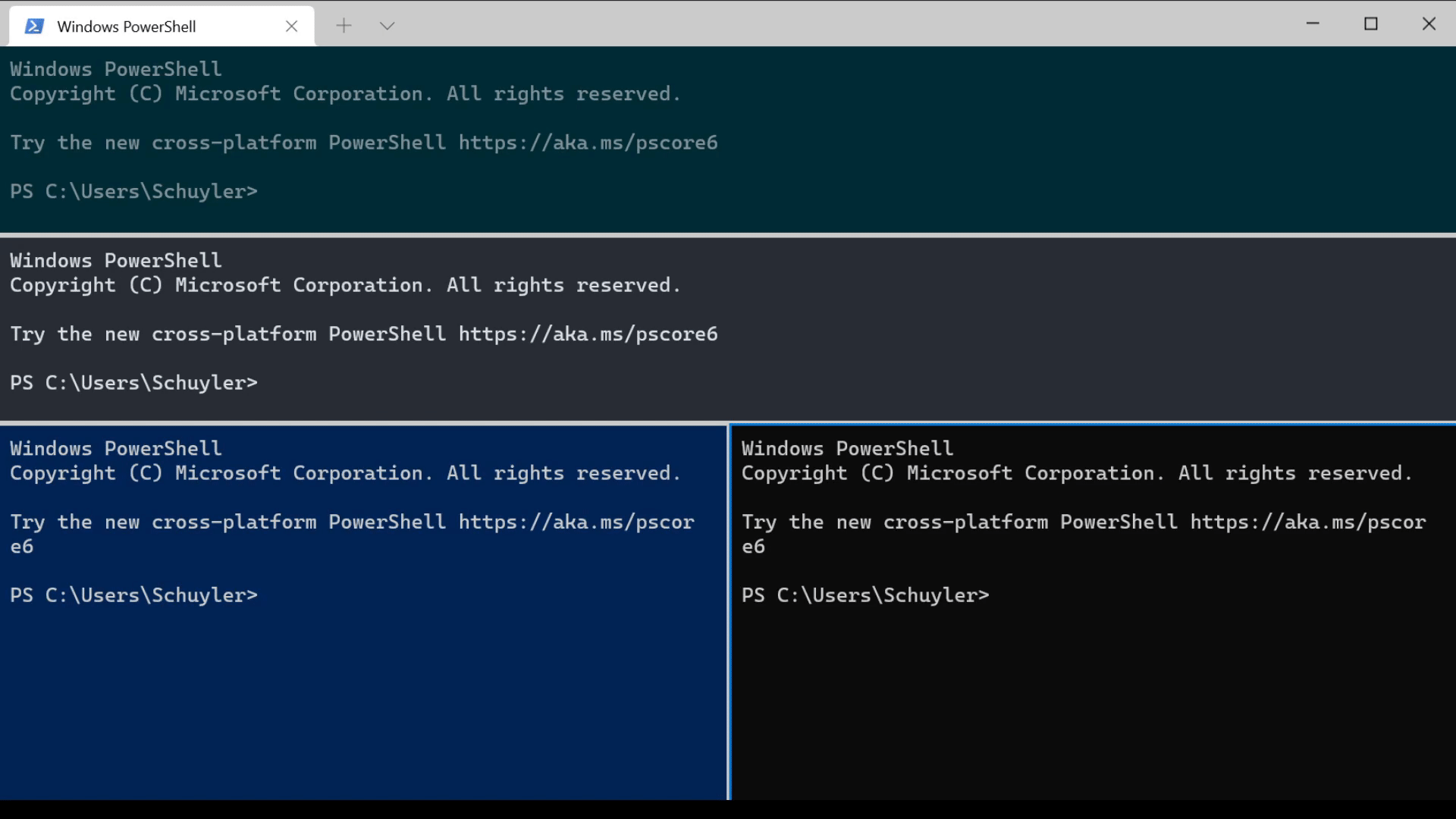1456x819 pixels.
Task: Close the Windows PowerShell tab
Action: pyautogui.click(x=291, y=27)
